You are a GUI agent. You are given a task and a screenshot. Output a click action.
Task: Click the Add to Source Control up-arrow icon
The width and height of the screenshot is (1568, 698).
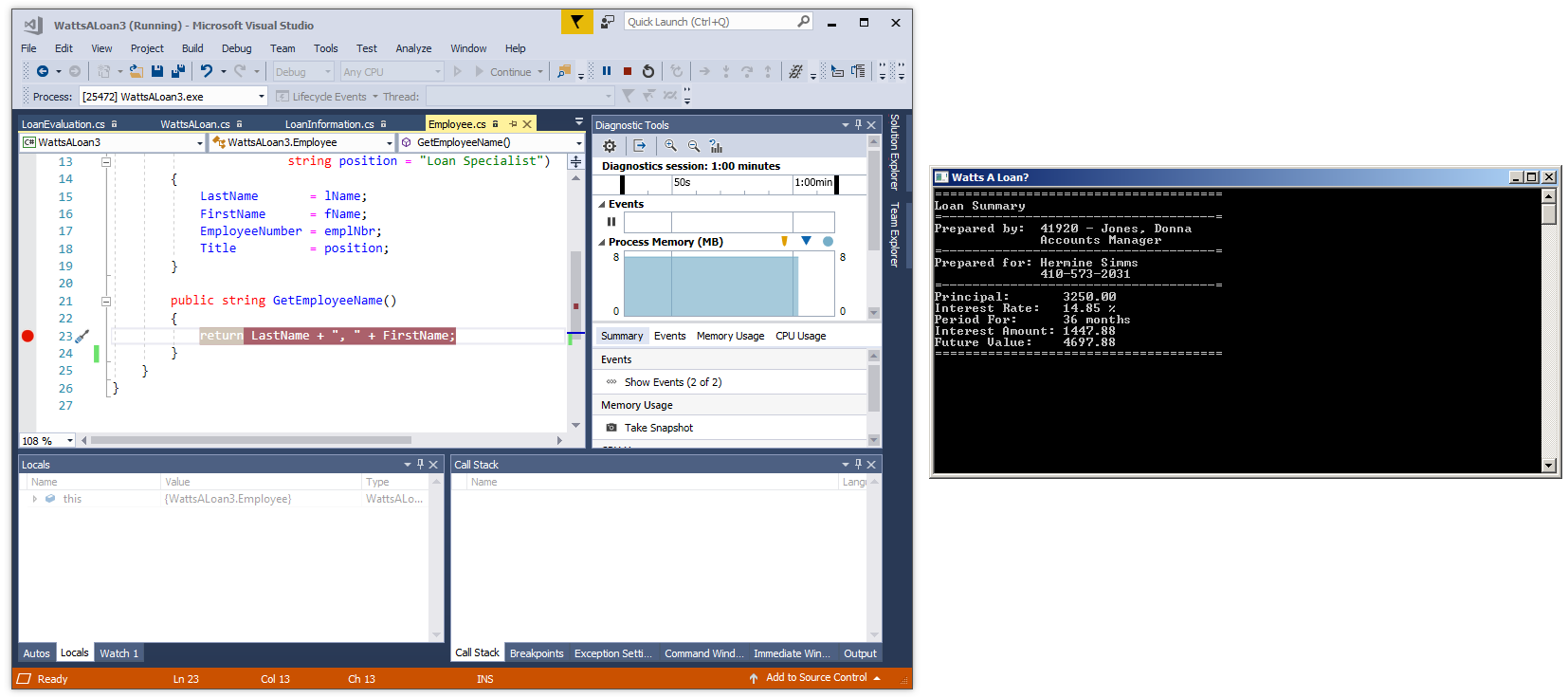[x=754, y=678]
